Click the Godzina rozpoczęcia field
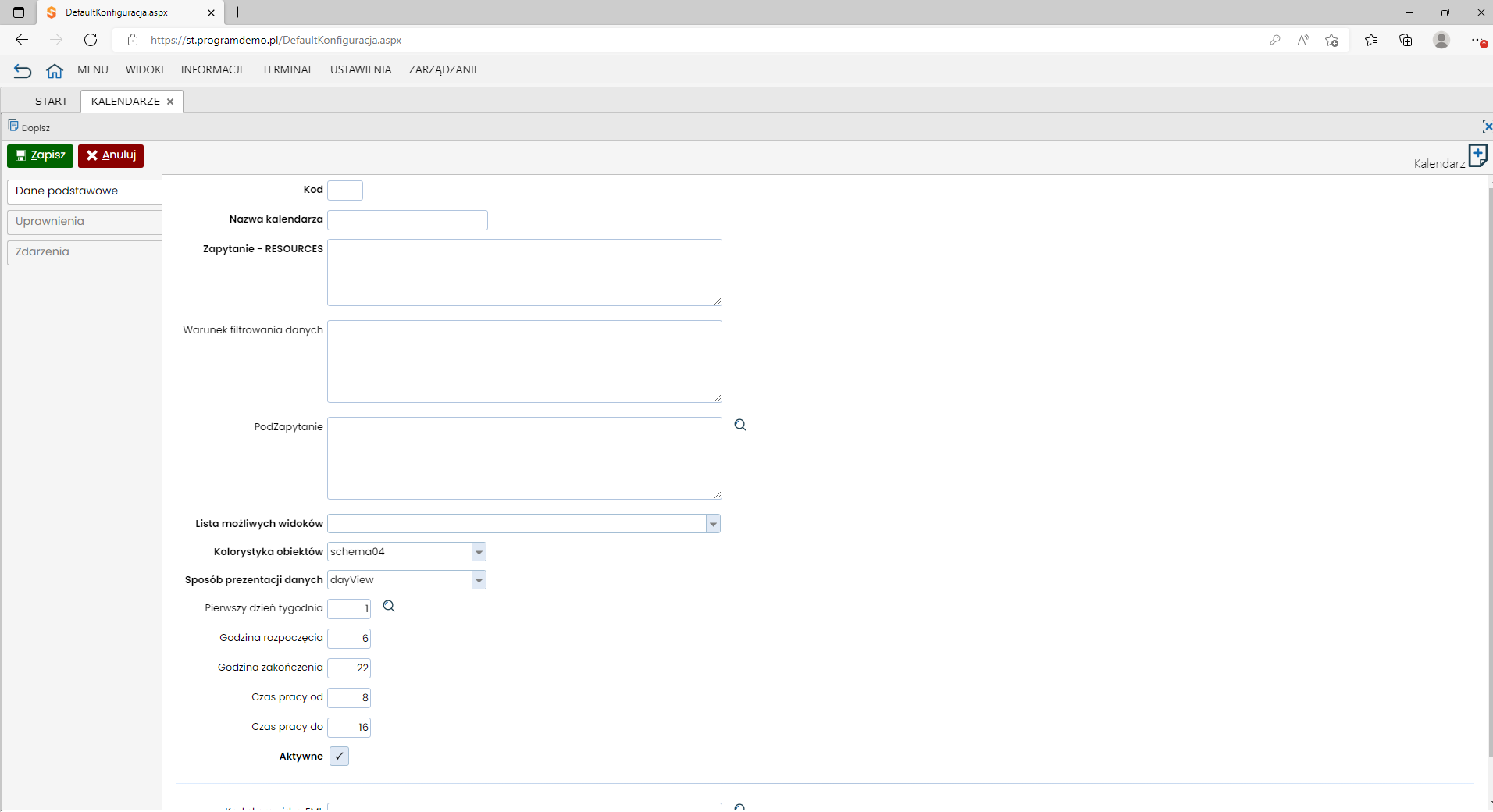Screen dimensions: 1493x812 [349, 639]
